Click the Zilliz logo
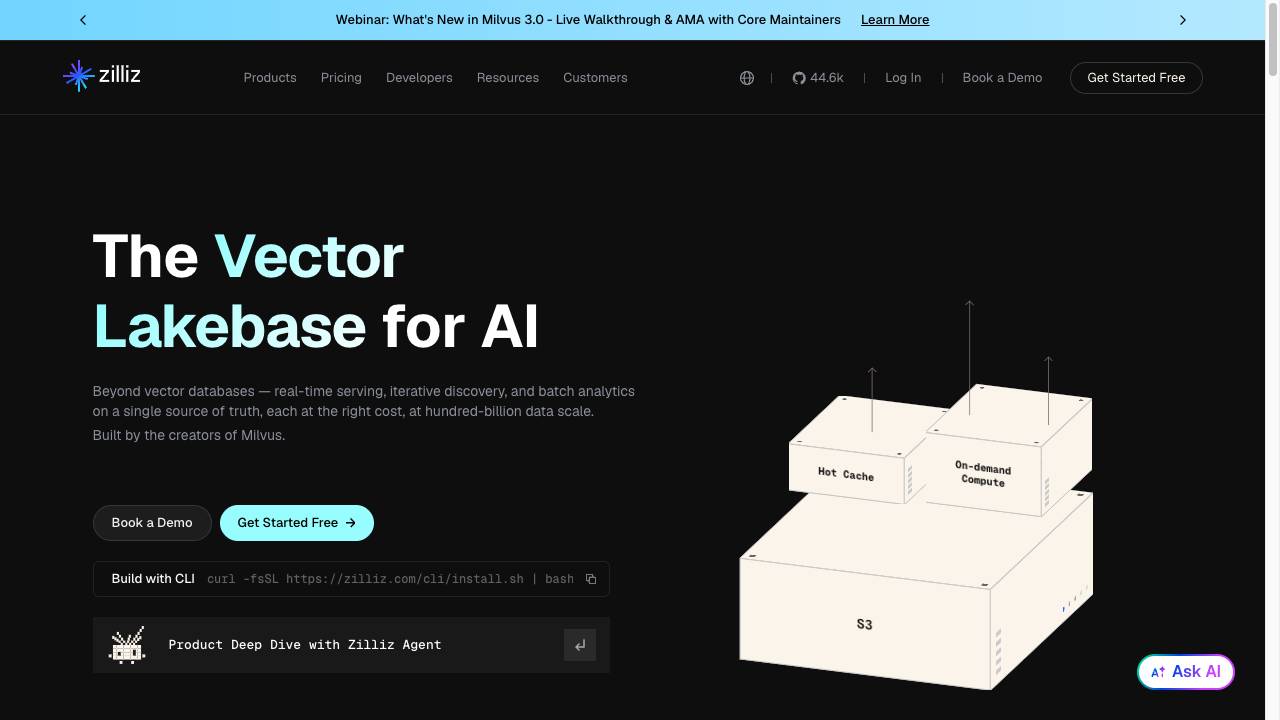The height and width of the screenshot is (720, 1280). tap(102, 76)
